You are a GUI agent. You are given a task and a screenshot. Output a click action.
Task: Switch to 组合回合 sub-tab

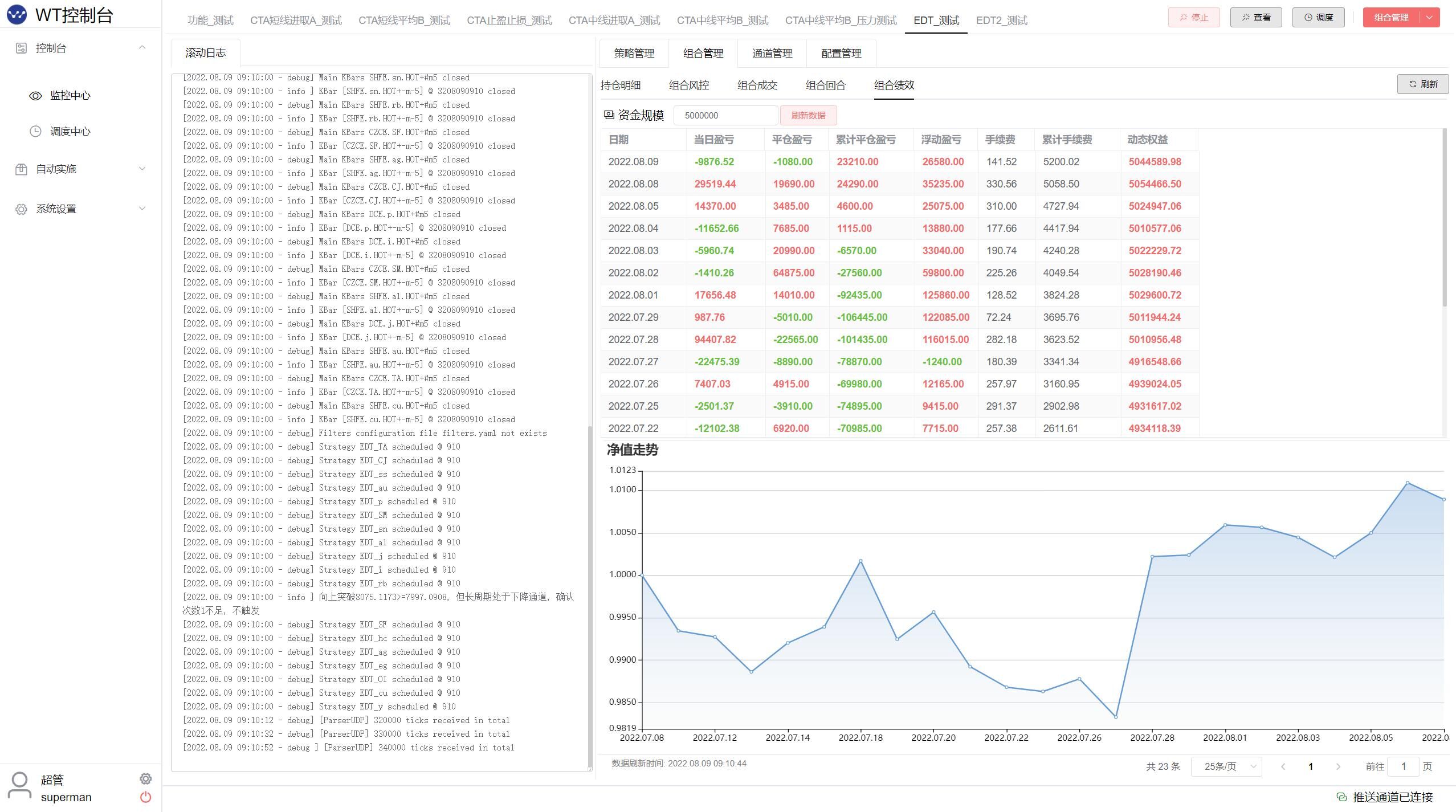(x=826, y=85)
